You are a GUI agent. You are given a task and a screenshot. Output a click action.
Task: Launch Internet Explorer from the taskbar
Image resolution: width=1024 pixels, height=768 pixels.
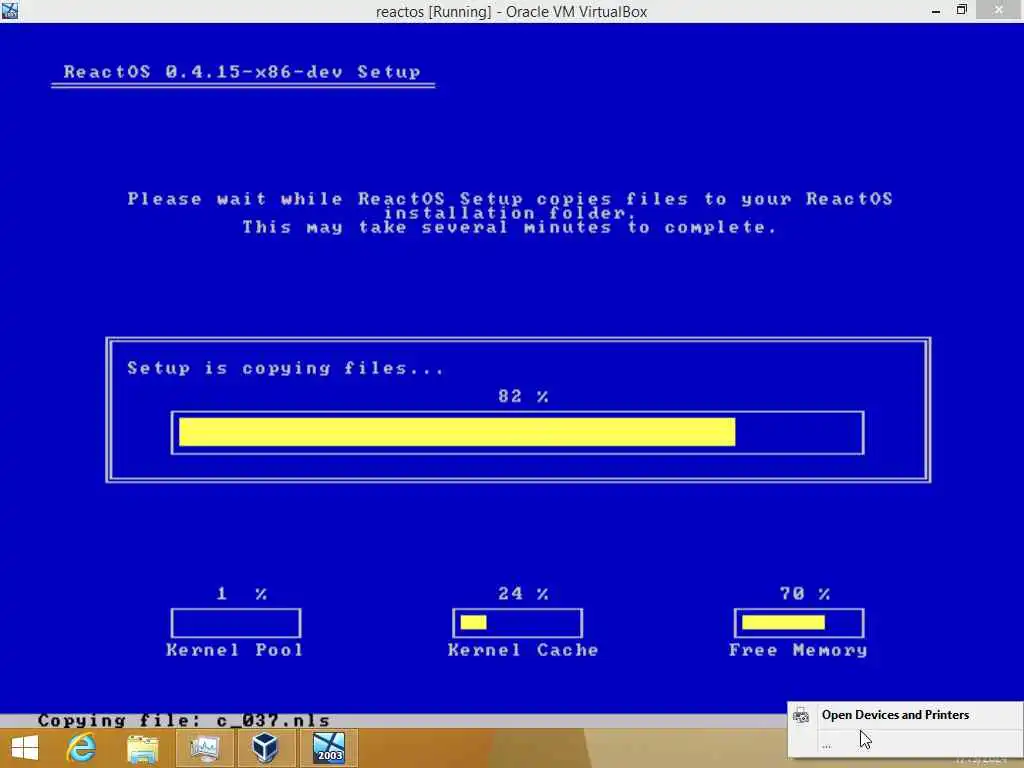[x=82, y=748]
